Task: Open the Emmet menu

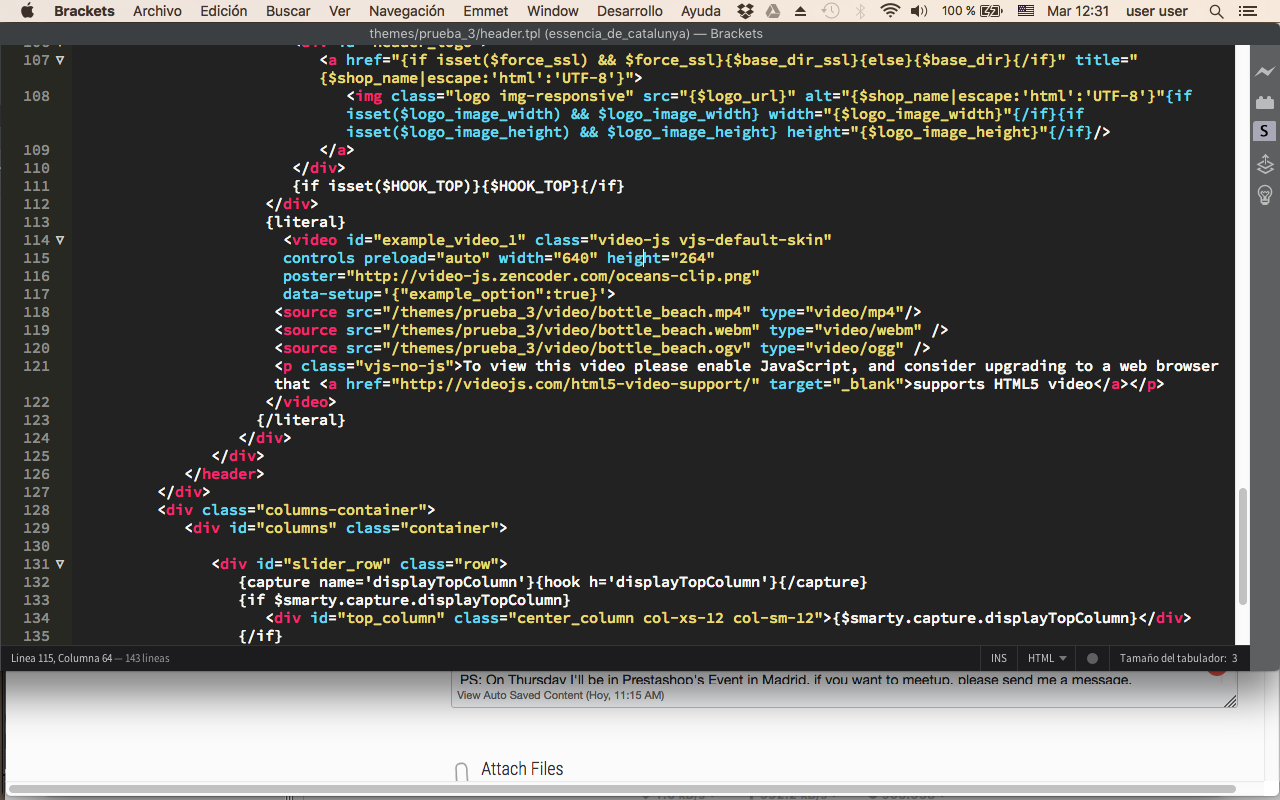Action: pyautogui.click(x=486, y=11)
